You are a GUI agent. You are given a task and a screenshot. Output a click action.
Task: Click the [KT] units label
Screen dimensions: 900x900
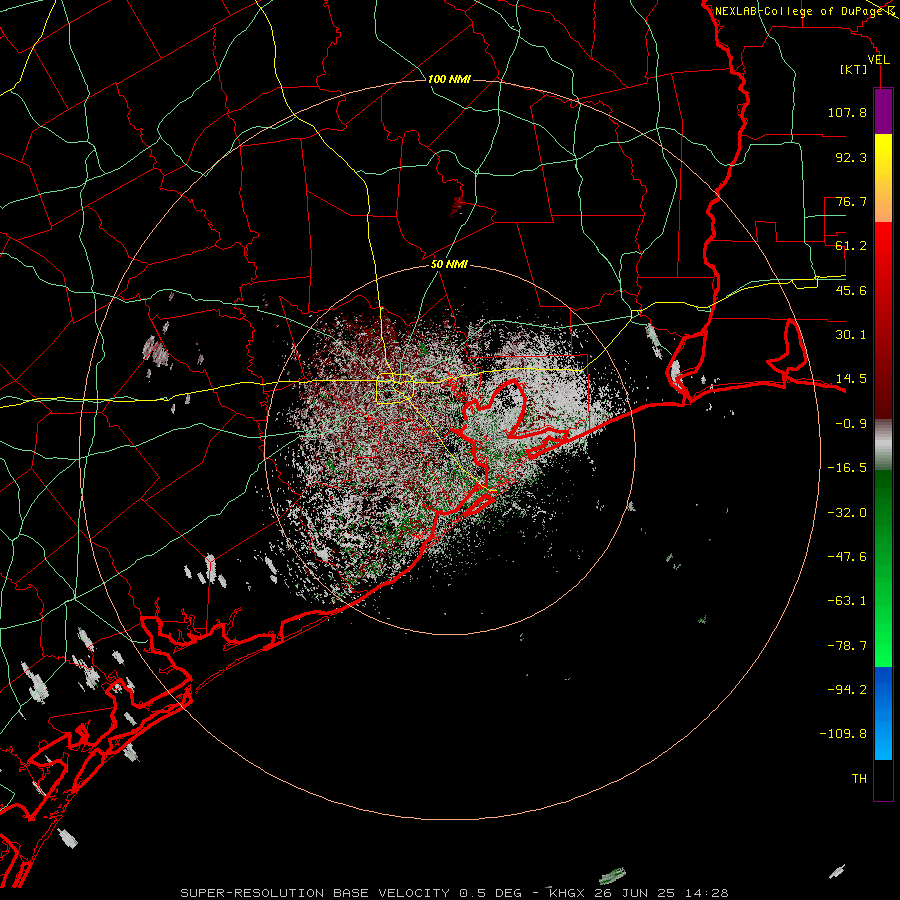[854, 70]
